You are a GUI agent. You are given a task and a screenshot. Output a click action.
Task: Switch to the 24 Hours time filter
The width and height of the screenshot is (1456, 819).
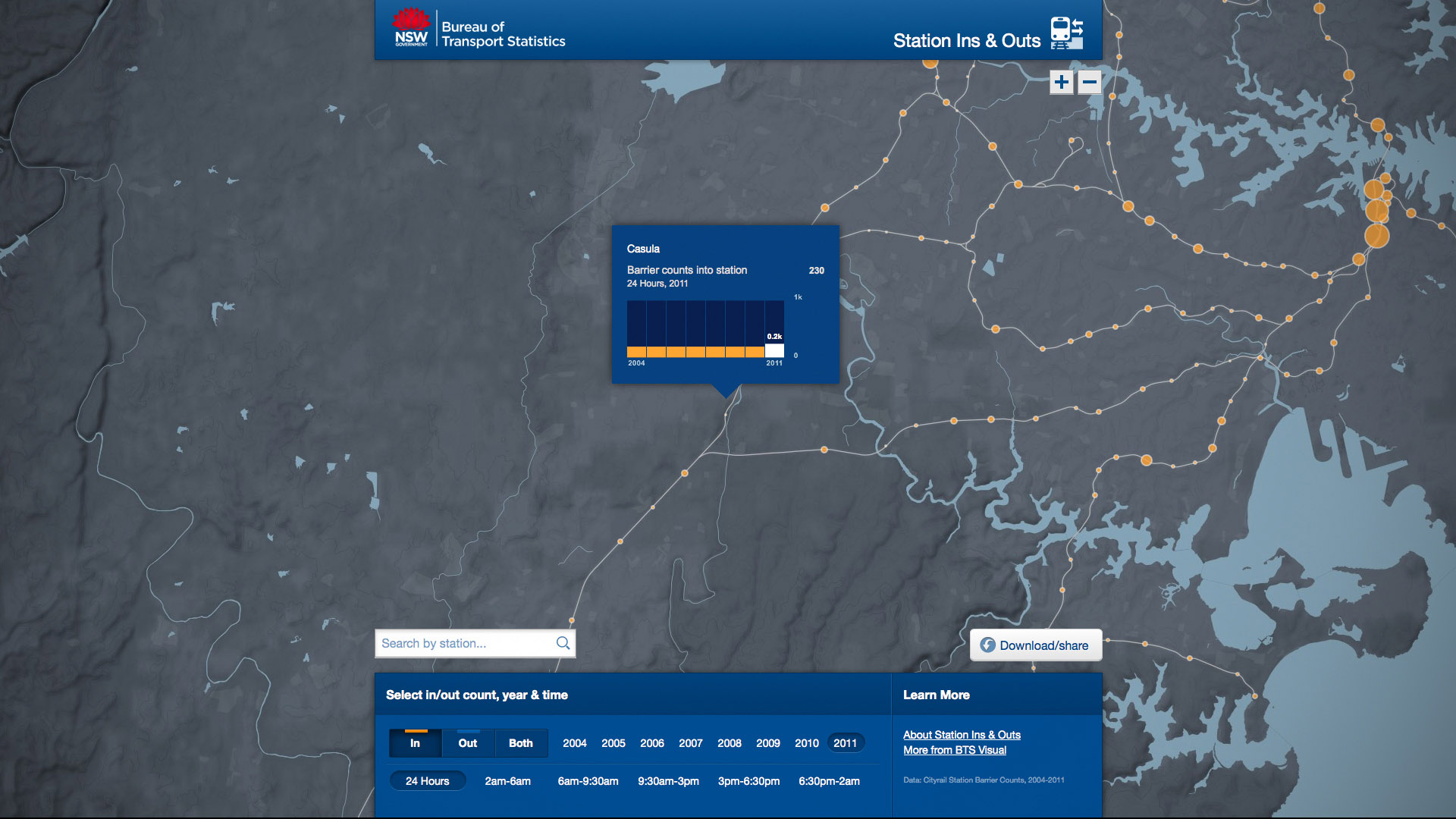pyautogui.click(x=427, y=780)
